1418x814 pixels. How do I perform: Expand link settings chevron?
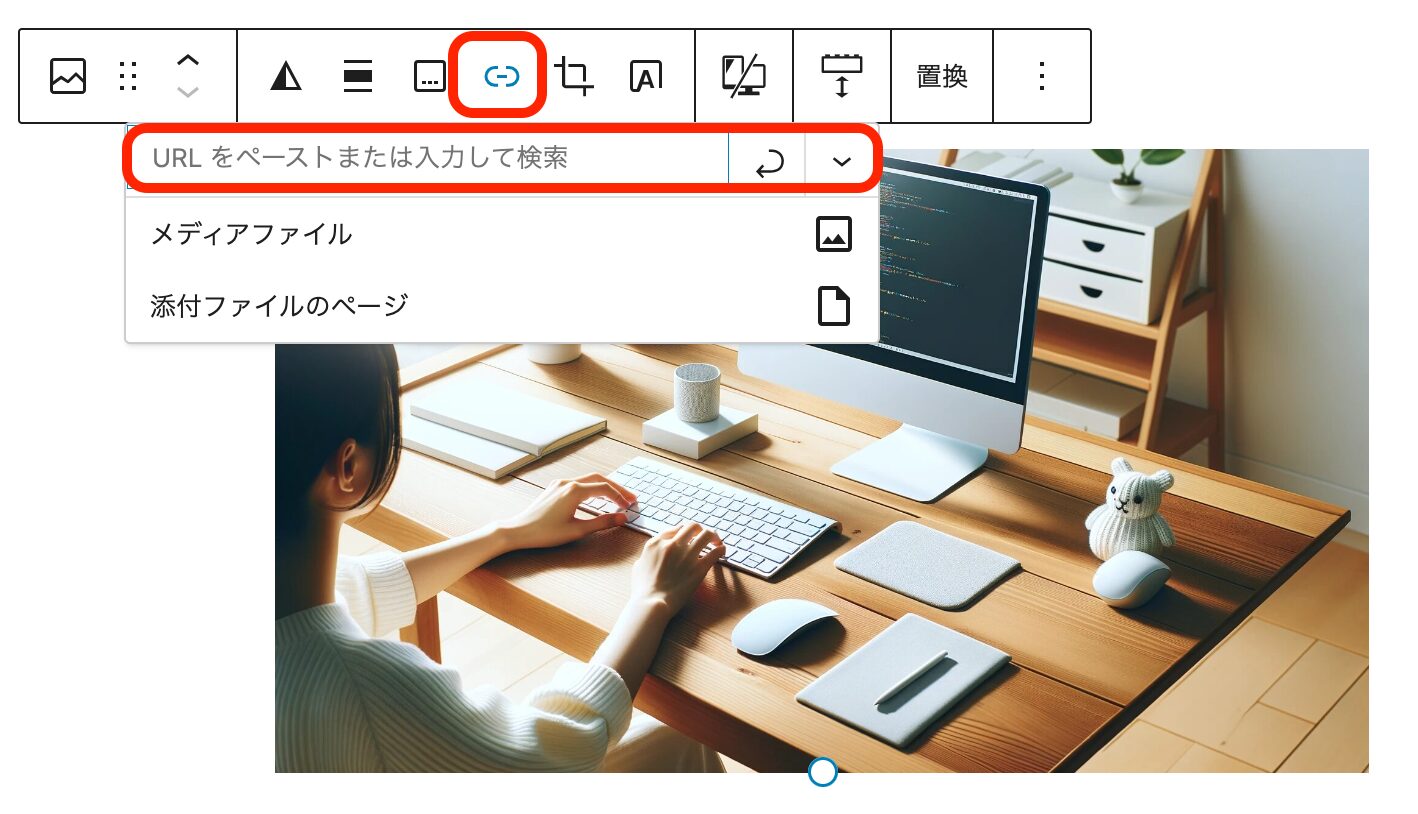(842, 160)
